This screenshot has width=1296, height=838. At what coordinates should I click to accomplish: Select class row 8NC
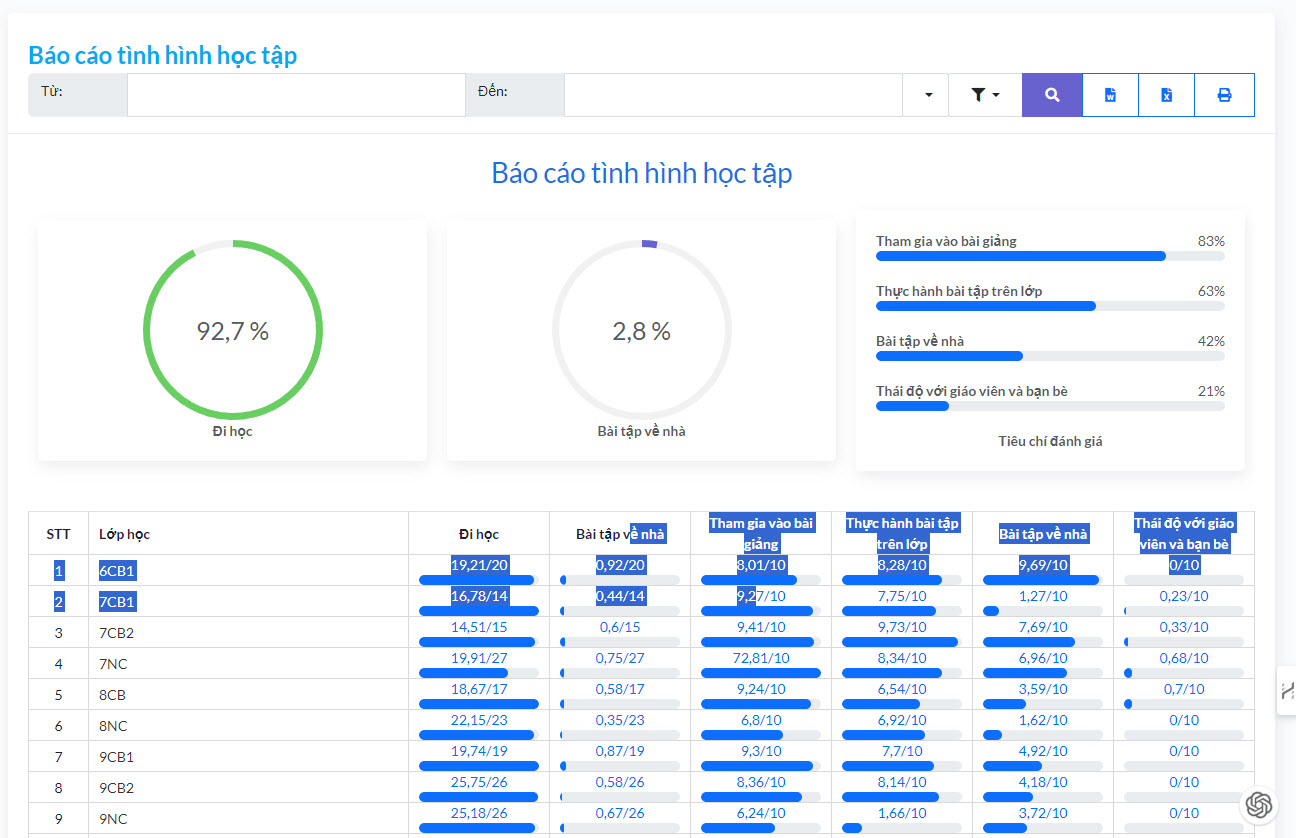pyautogui.click(x=641, y=726)
